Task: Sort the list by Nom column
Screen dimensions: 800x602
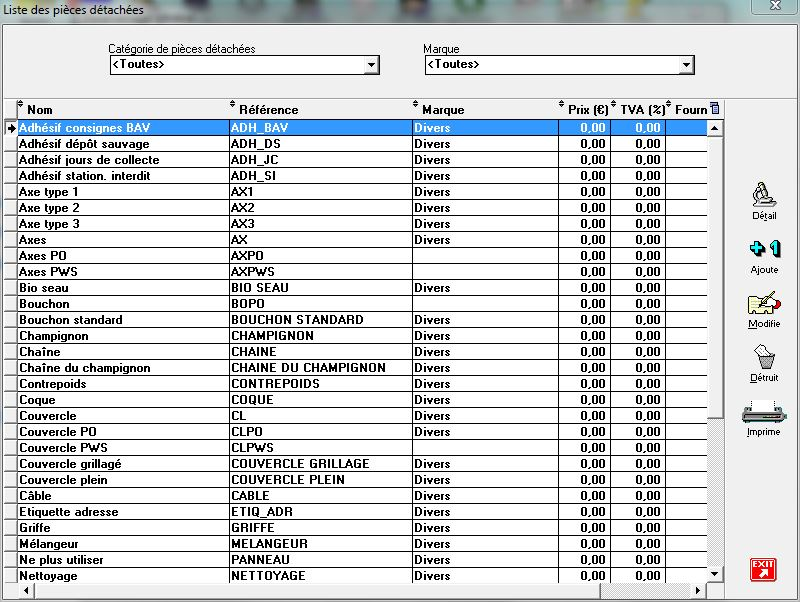Action: (120, 109)
